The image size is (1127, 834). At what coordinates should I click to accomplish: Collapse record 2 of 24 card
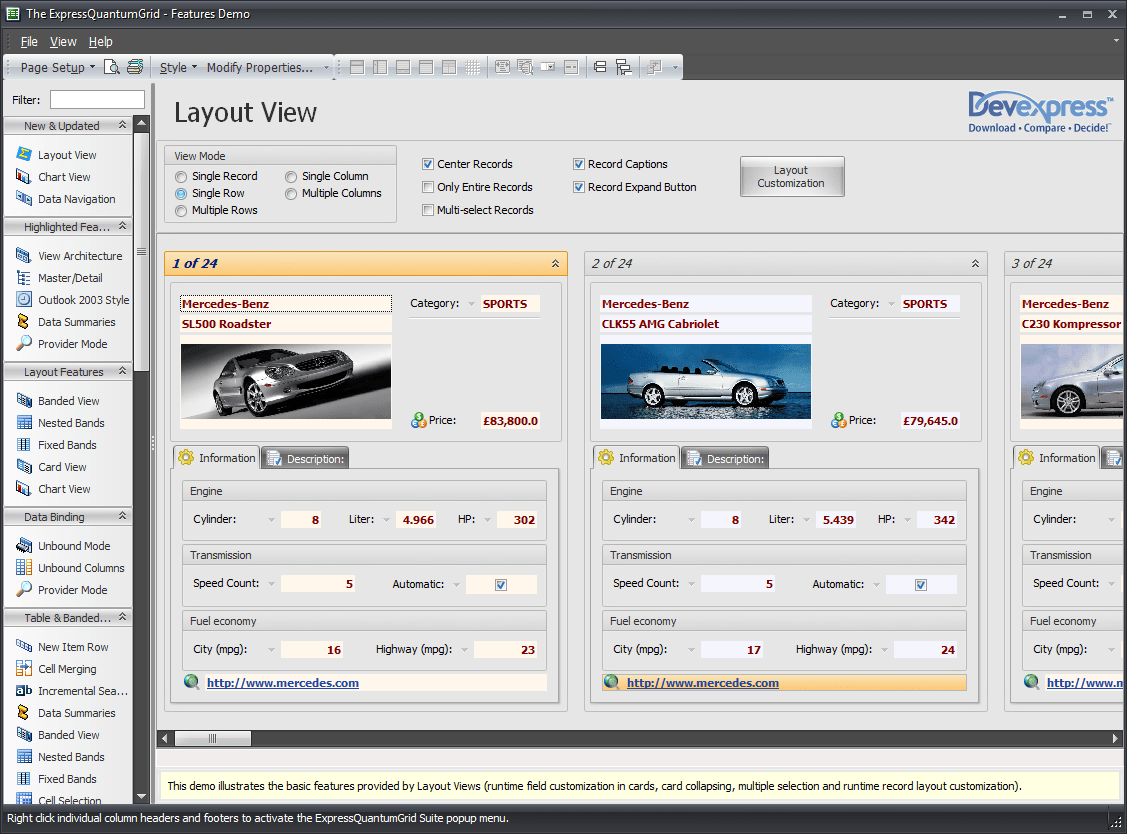[x=975, y=264]
